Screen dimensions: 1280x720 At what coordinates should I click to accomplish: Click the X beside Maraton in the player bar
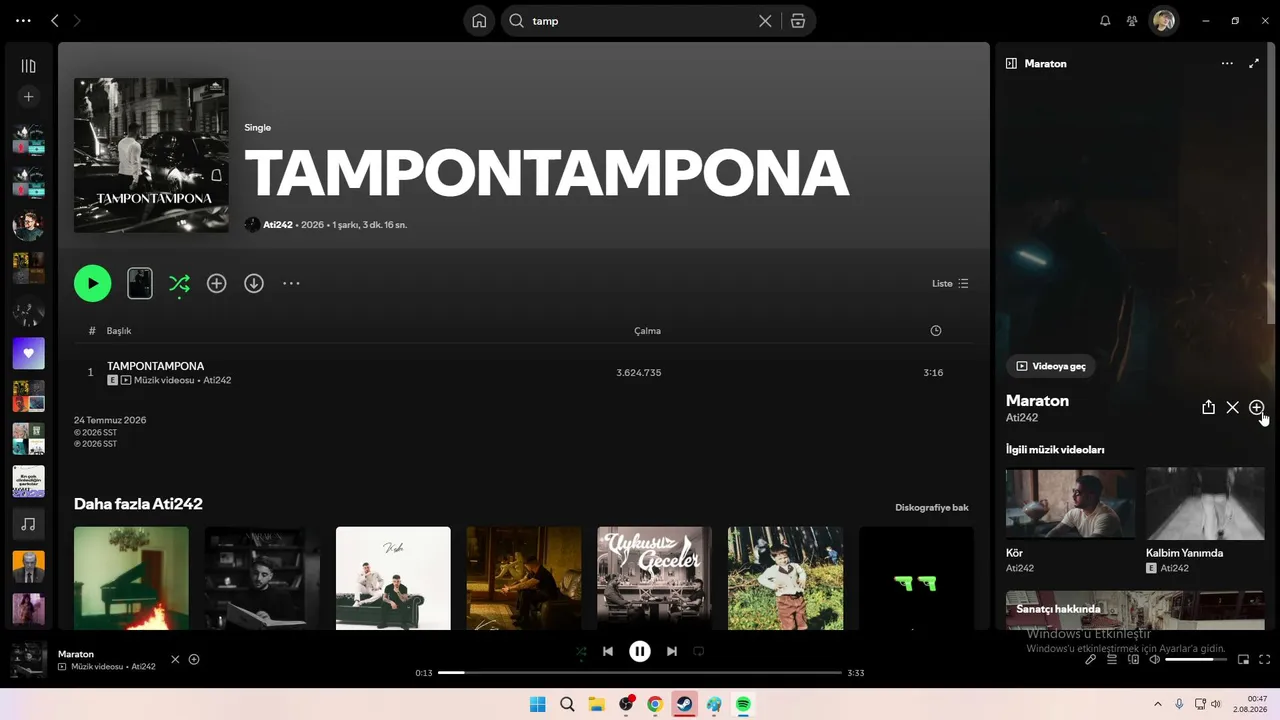[x=175, y=659]
